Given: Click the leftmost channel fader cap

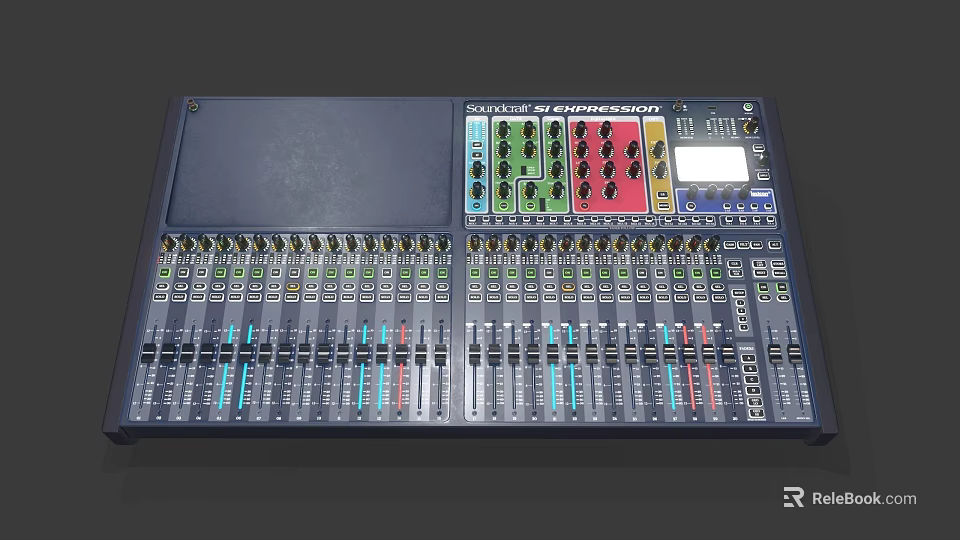Looking at the screenshot, I should click(149, 354).
